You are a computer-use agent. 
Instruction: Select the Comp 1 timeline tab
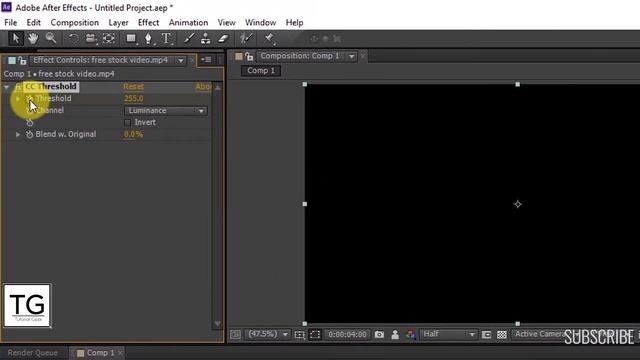[x=98, y=353]
